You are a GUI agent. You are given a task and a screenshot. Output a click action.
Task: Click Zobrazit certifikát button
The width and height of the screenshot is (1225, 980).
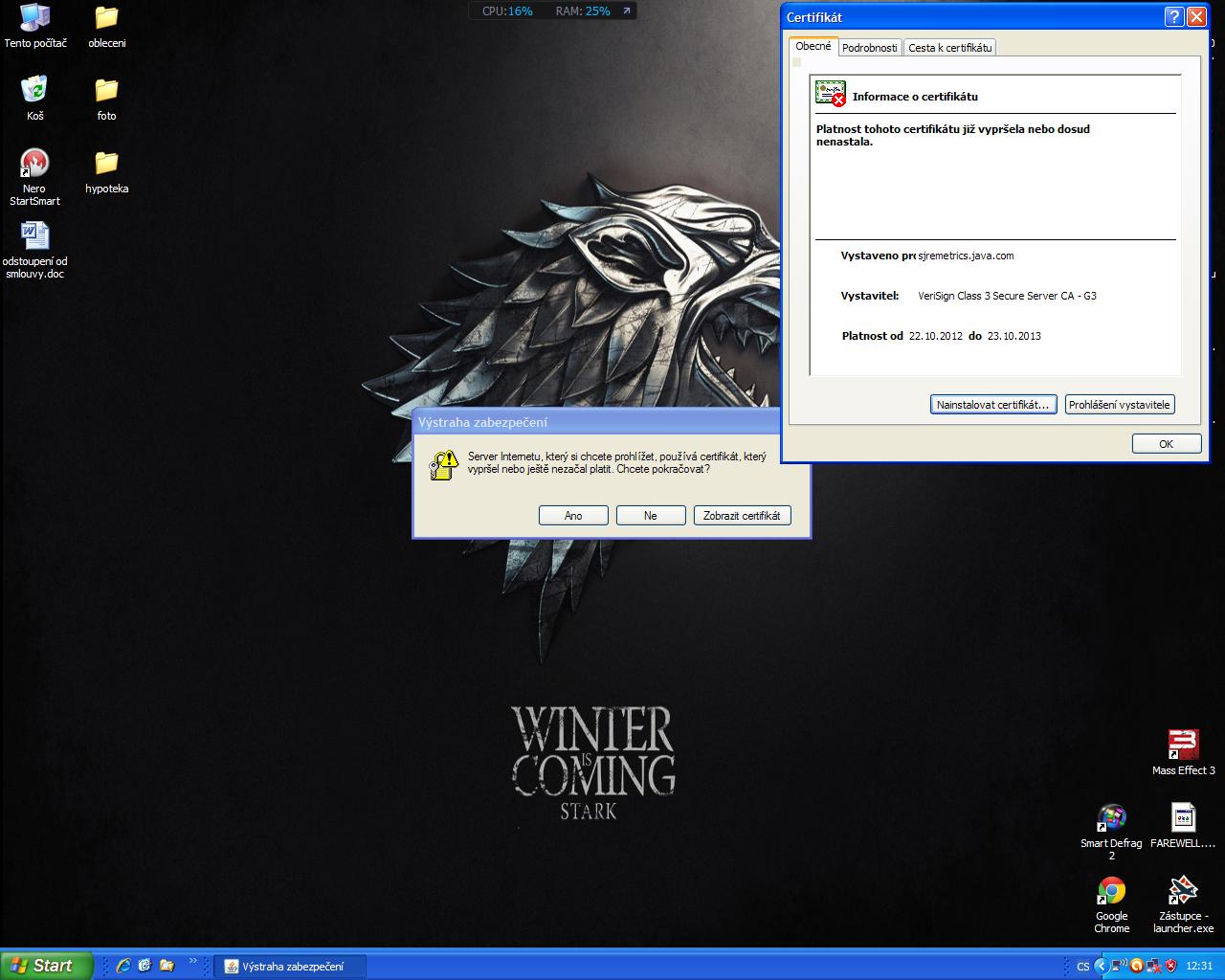pyautogui.click(x=742, y=516)
